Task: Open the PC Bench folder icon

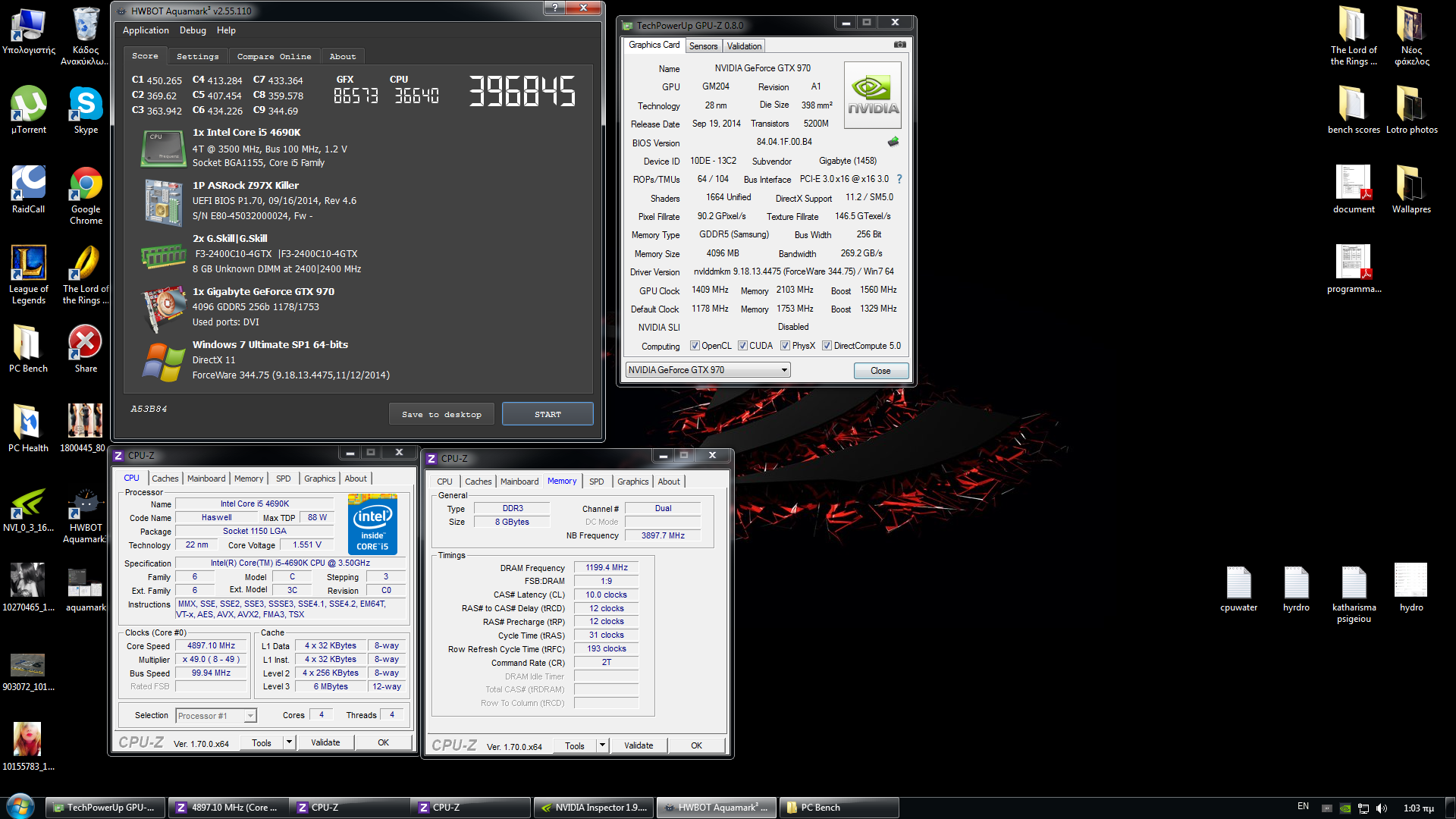Action: [29, 349]
